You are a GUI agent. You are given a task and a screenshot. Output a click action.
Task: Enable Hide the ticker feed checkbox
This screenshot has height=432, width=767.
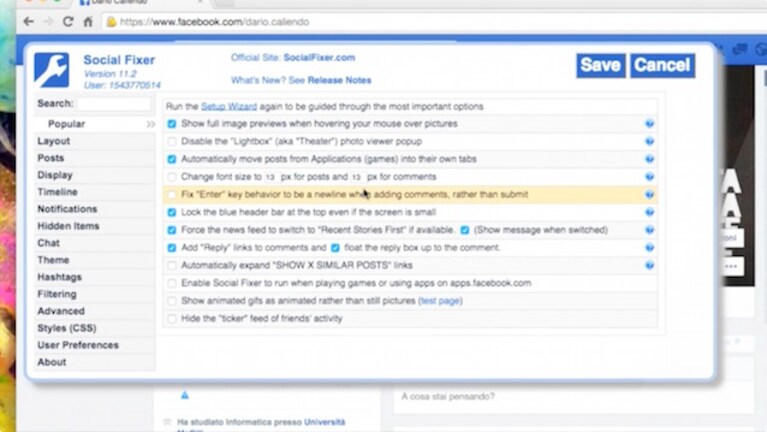pyautogui.click(x=172, y=318)
